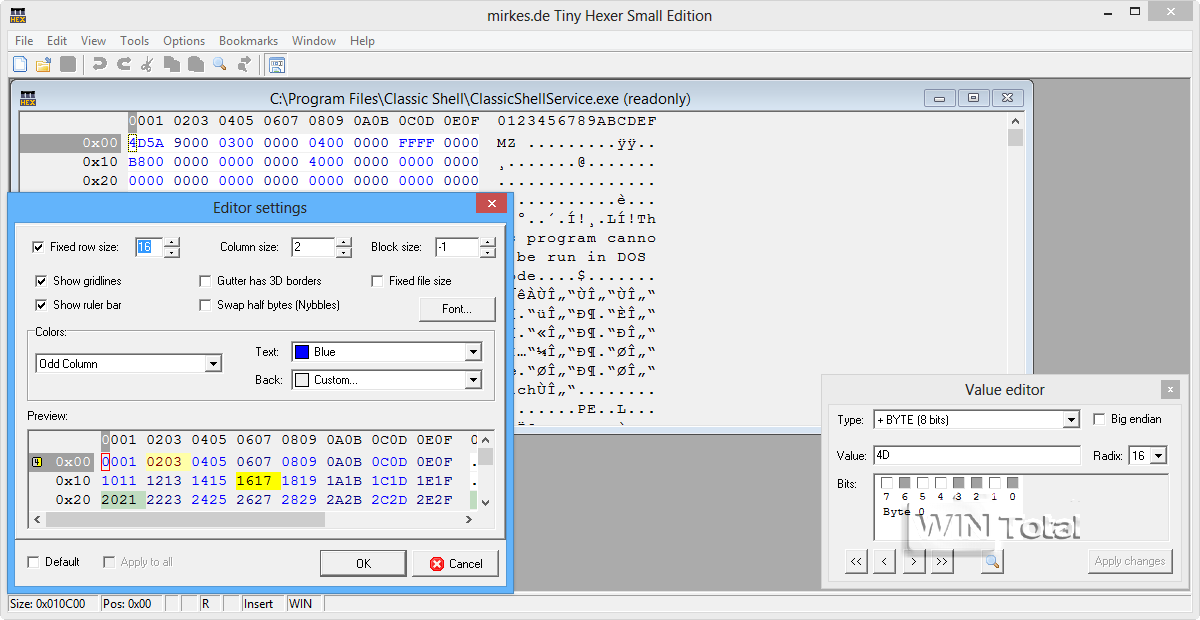Toggle bit 0 in Value editor
Viewport: 1200px width, 620px height.
click(1013, 483)
